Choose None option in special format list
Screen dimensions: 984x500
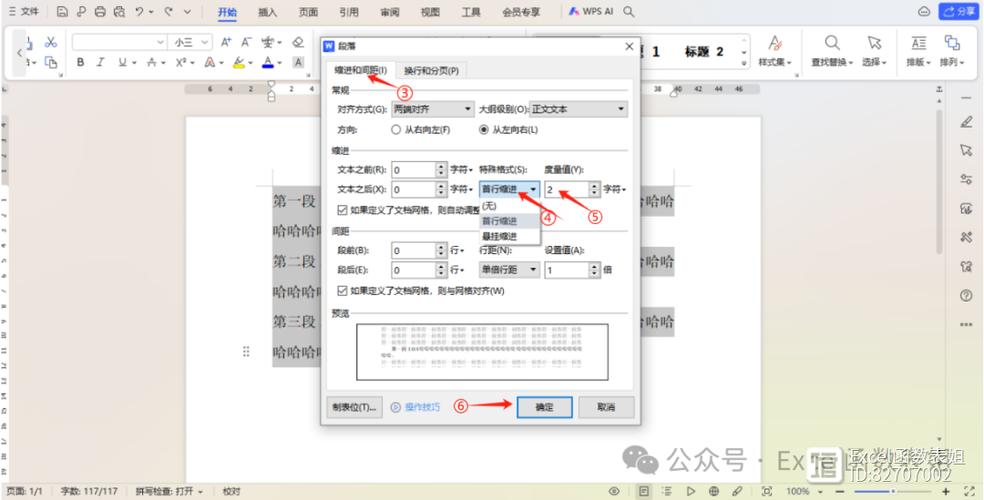tap(509, 206)
